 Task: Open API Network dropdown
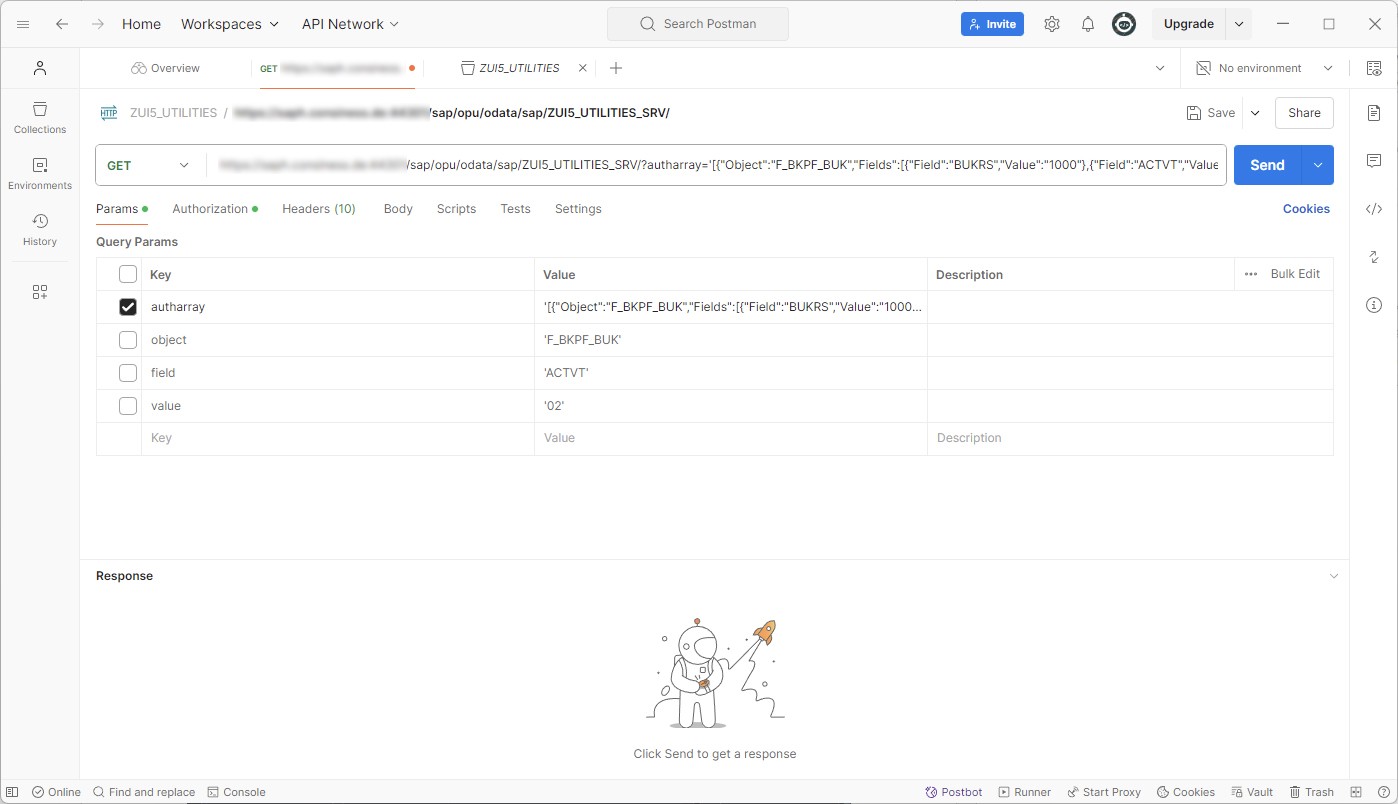(350, 24)
